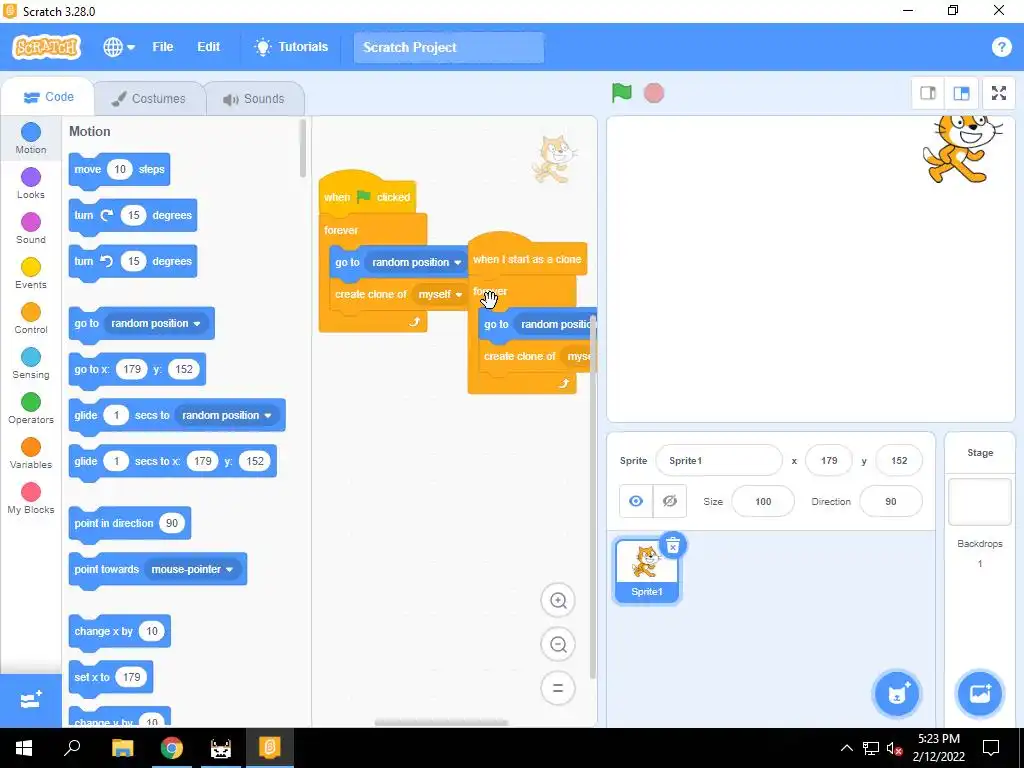Viewport: 1024px width, 768px height.
Task: Reset workspace zoom with equals button
Action: pos(558,688)
